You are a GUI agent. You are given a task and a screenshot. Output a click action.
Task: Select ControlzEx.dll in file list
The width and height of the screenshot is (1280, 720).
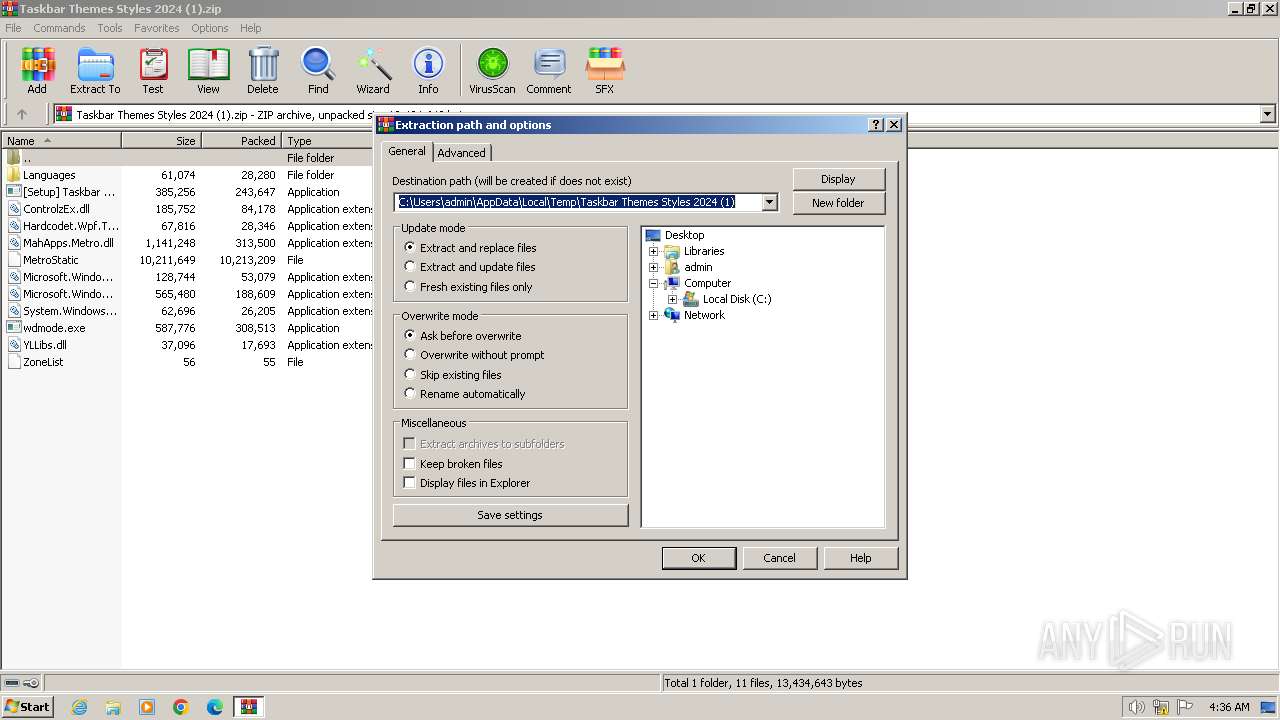click(x=56, y=209)
